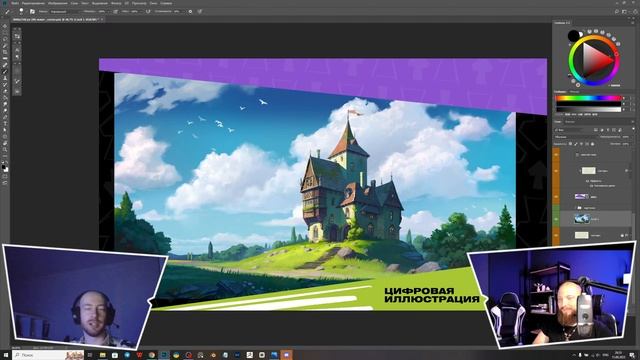640x360 pixels.
Task: Select the Rectangular Marquee tool
Action: (5, 33)
